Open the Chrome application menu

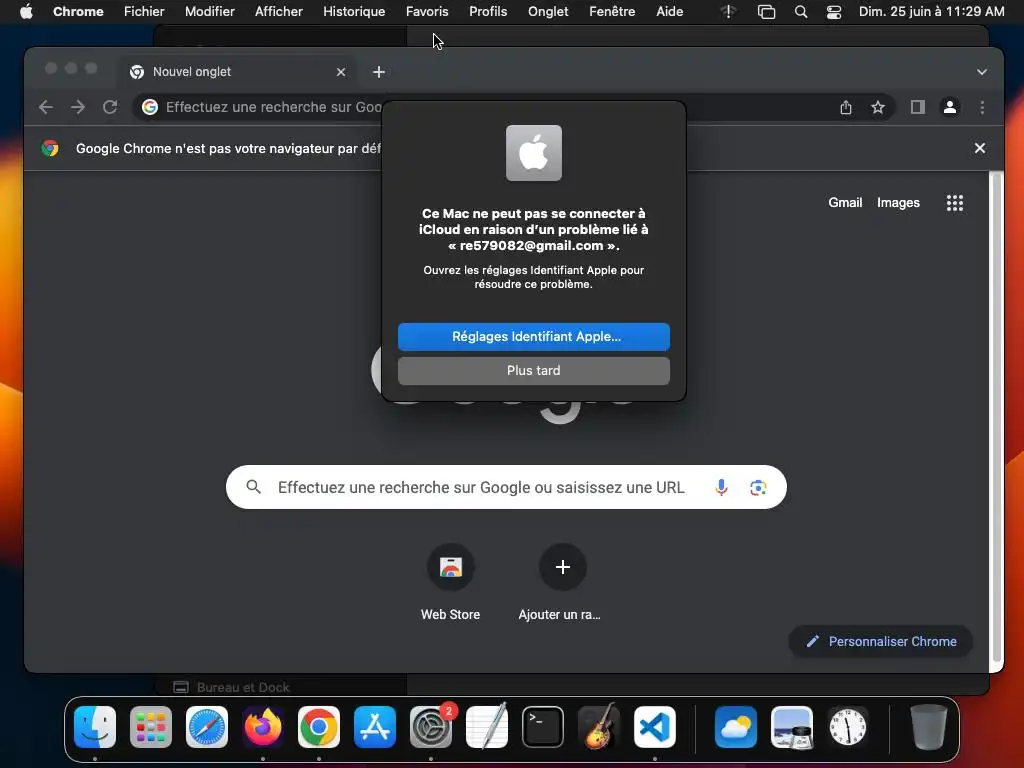pyautogui.click(x=78, y=11)
